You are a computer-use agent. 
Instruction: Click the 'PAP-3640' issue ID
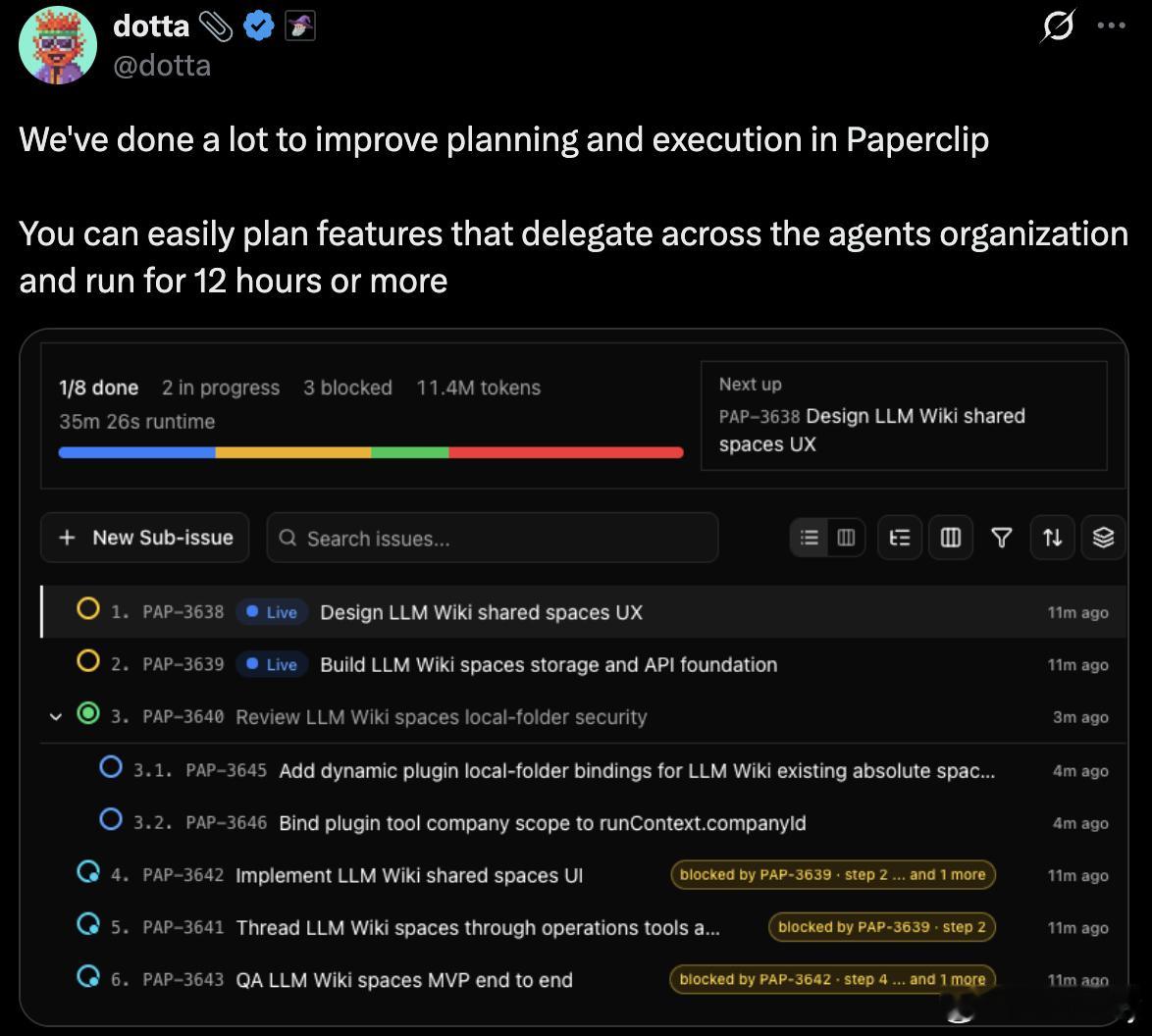(183, 716)
